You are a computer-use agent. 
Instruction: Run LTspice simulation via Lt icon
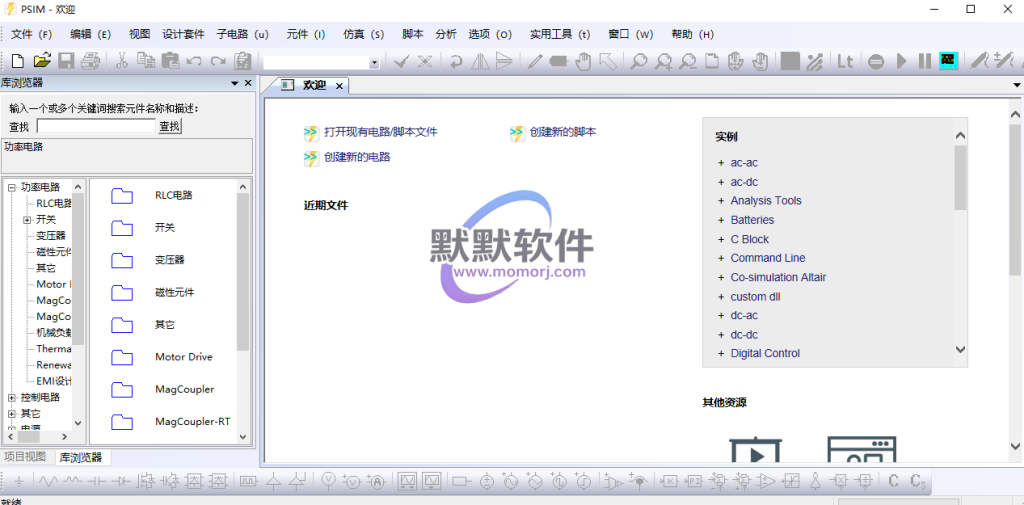[845, 61]
